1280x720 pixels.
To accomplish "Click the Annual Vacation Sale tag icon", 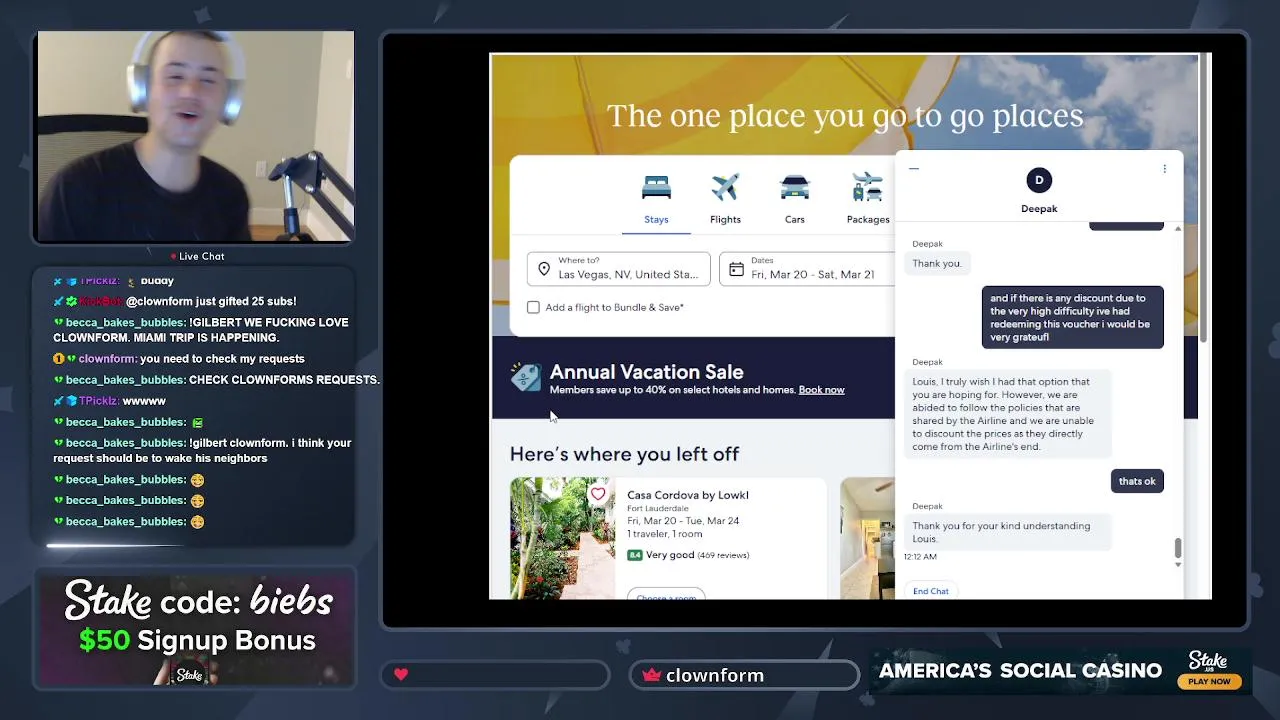I will tap(525, 377).
